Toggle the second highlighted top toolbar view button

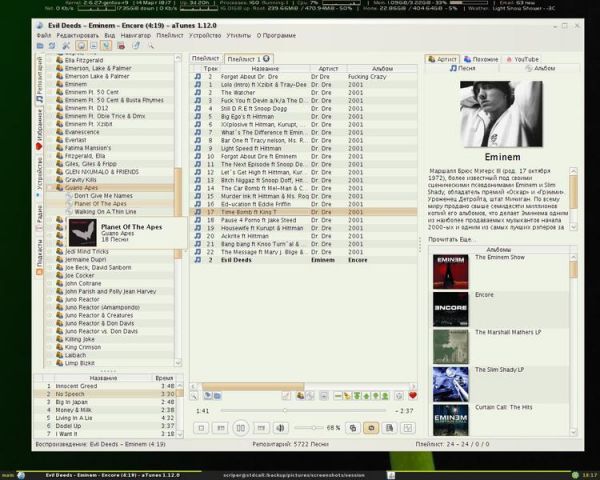coord(106,46)
